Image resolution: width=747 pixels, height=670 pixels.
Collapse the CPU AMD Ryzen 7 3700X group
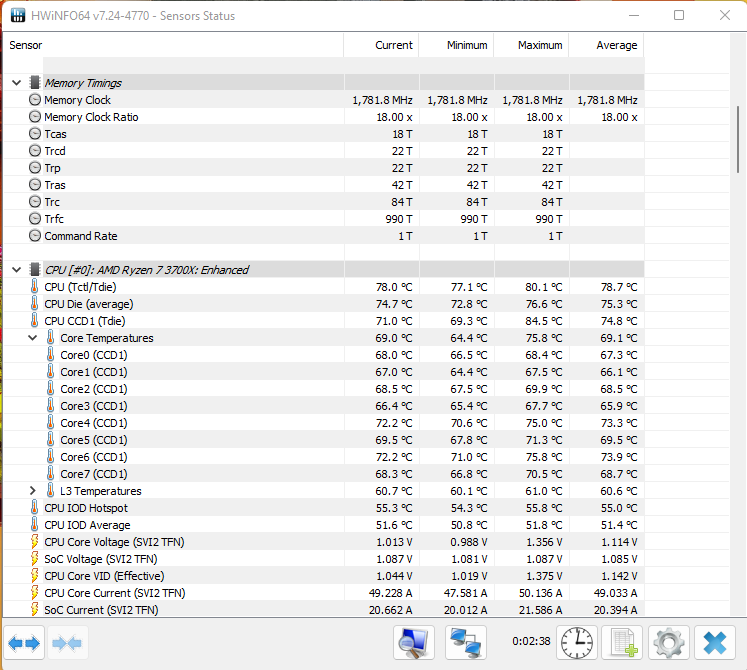[17, 270]
